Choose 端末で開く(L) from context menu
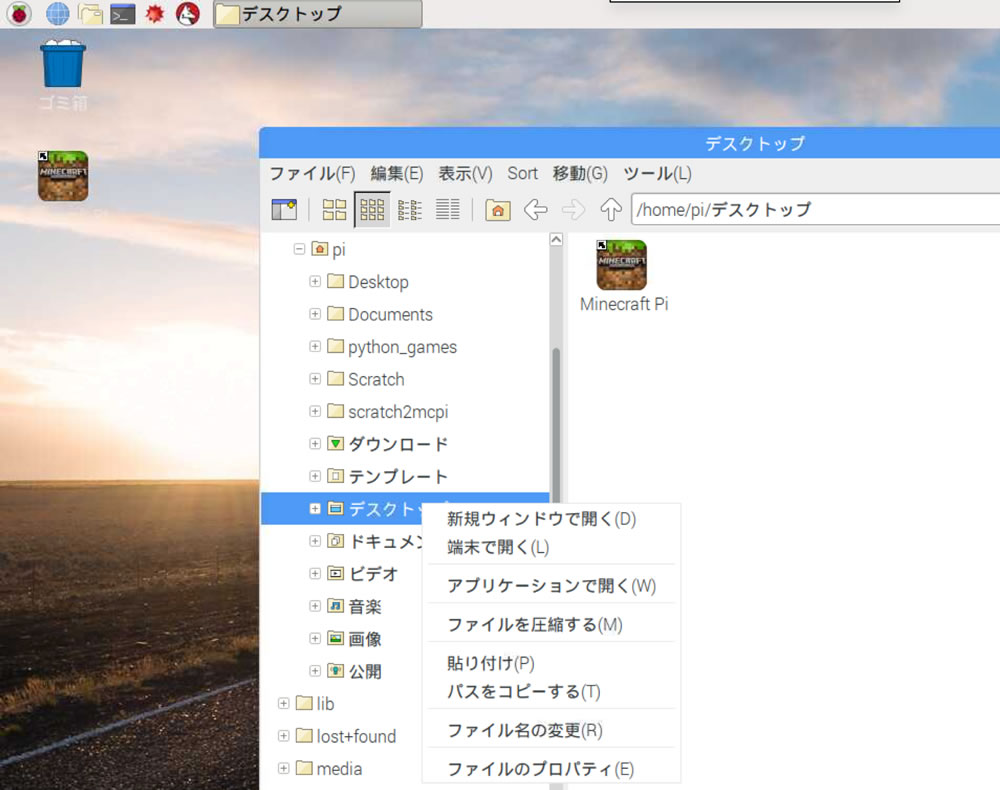Image resolution: width=1000 pixels, height=790 pixels. pos(551,547)
